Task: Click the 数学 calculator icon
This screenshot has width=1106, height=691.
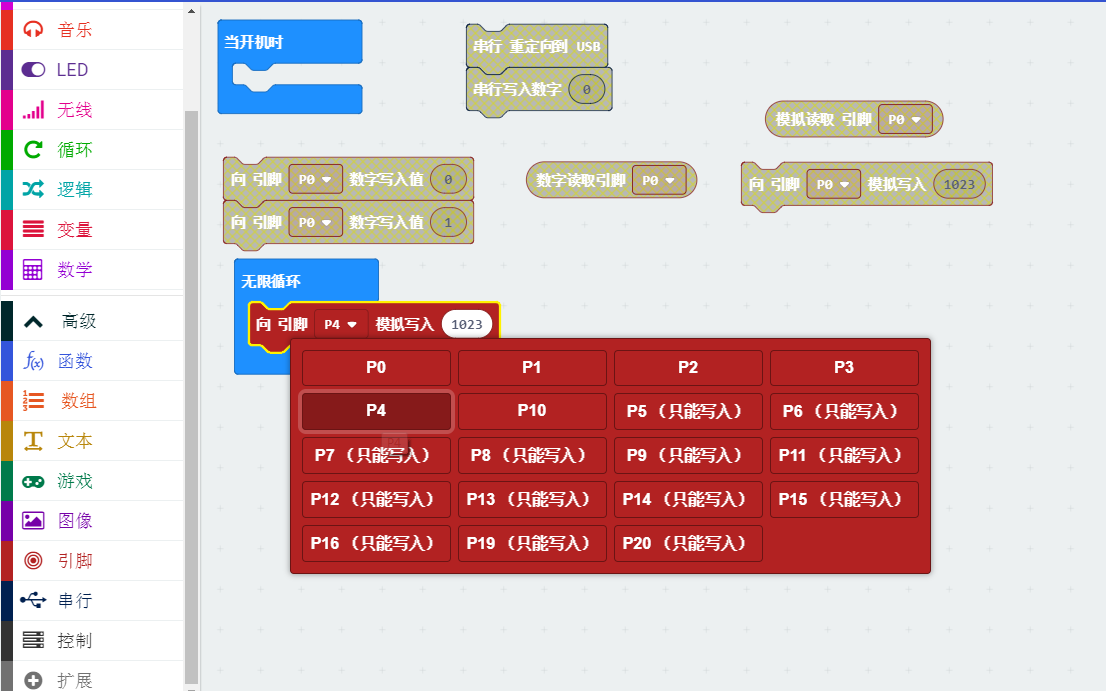Action: coord(33,269)
